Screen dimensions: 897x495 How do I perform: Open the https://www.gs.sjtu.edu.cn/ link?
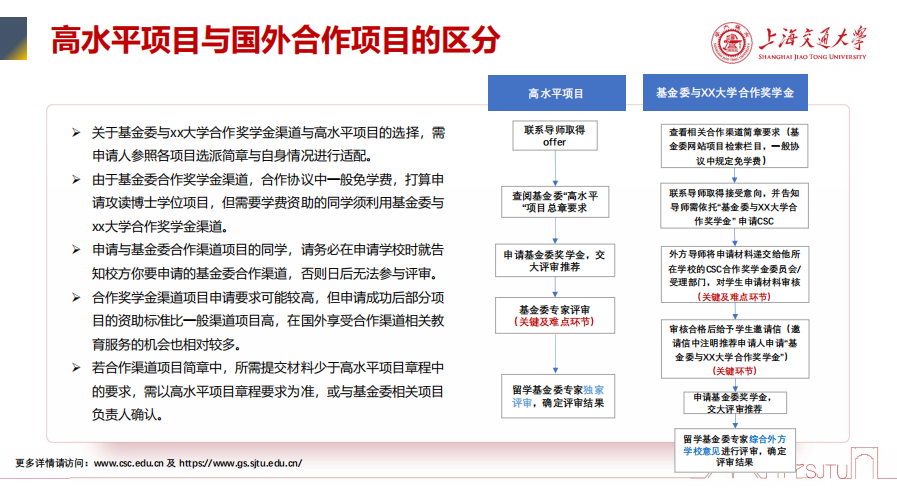(240, 463)
